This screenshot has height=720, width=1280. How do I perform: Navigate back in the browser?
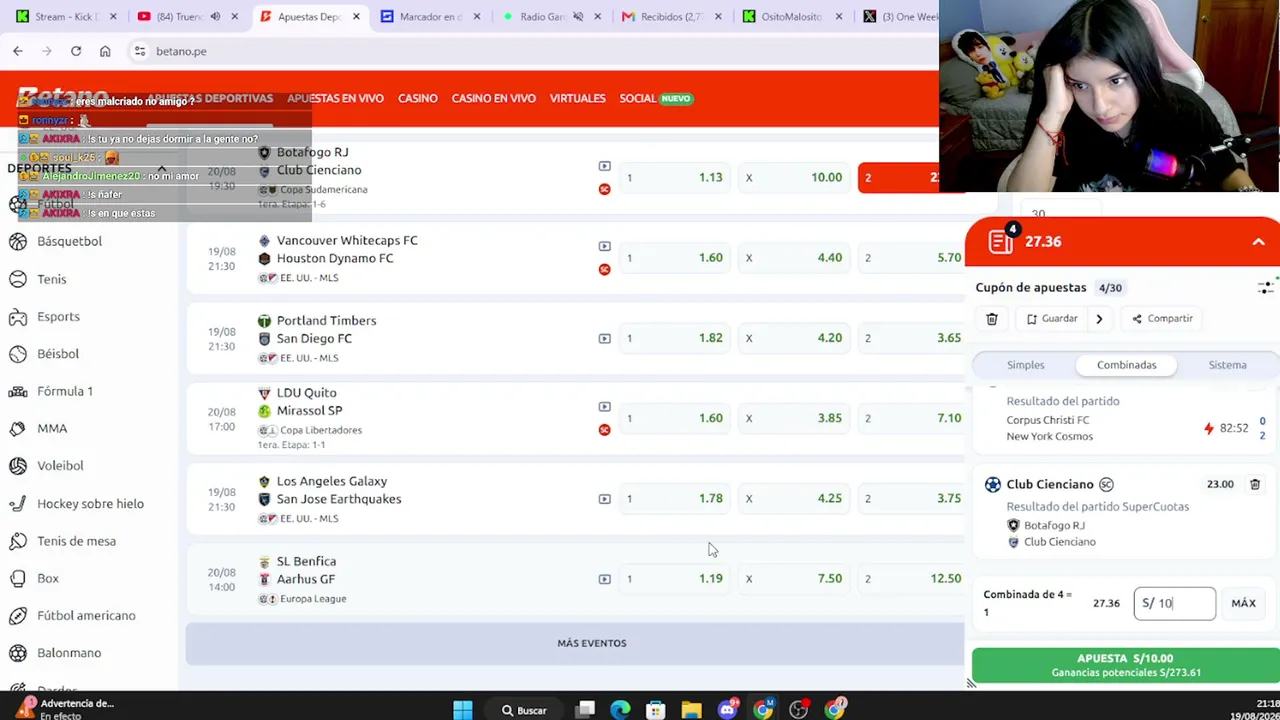tap(18, 51)
